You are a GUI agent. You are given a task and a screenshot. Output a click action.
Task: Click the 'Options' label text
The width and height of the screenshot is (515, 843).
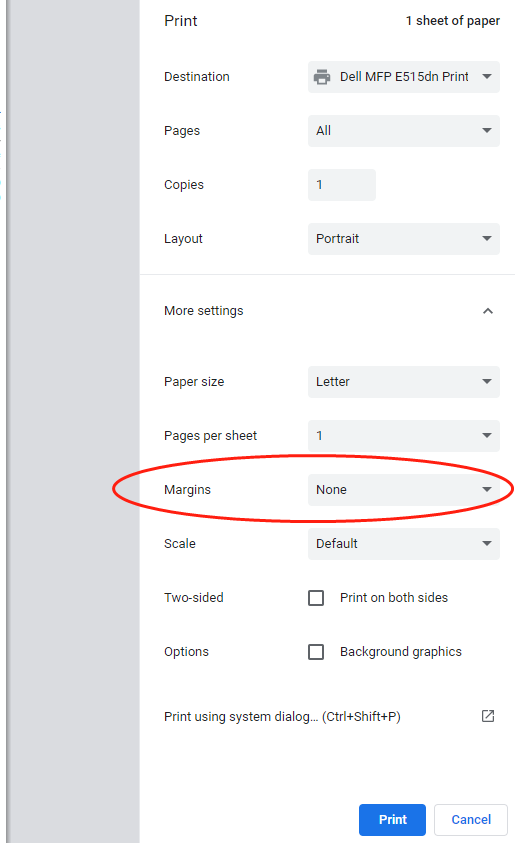[x=187, y=652]
